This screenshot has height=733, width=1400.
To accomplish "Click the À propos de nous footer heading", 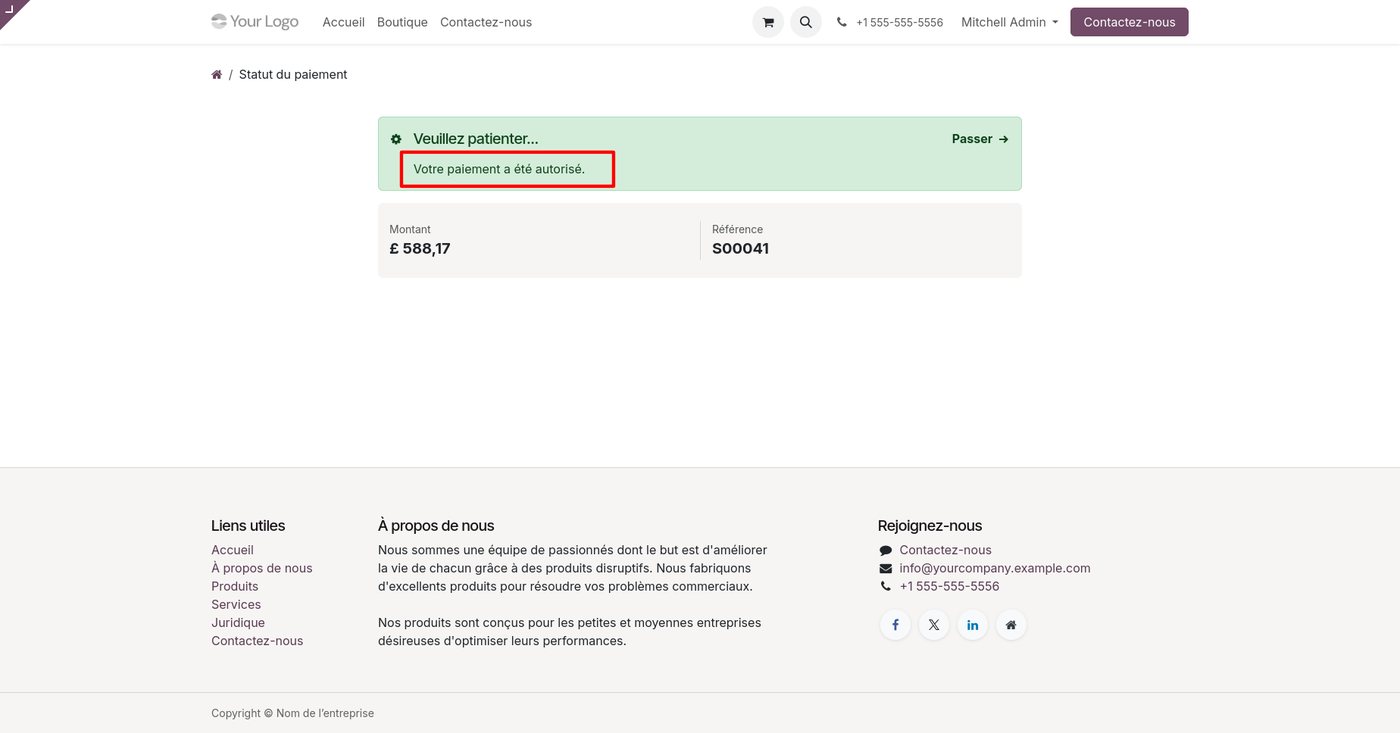I will click(x=436, y=526).
